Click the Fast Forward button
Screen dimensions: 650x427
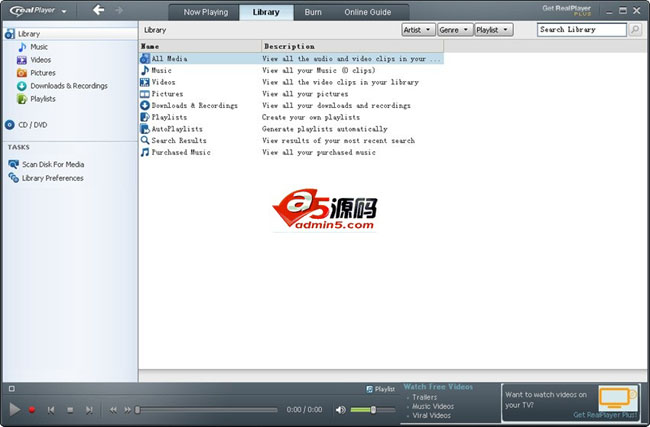127,410
